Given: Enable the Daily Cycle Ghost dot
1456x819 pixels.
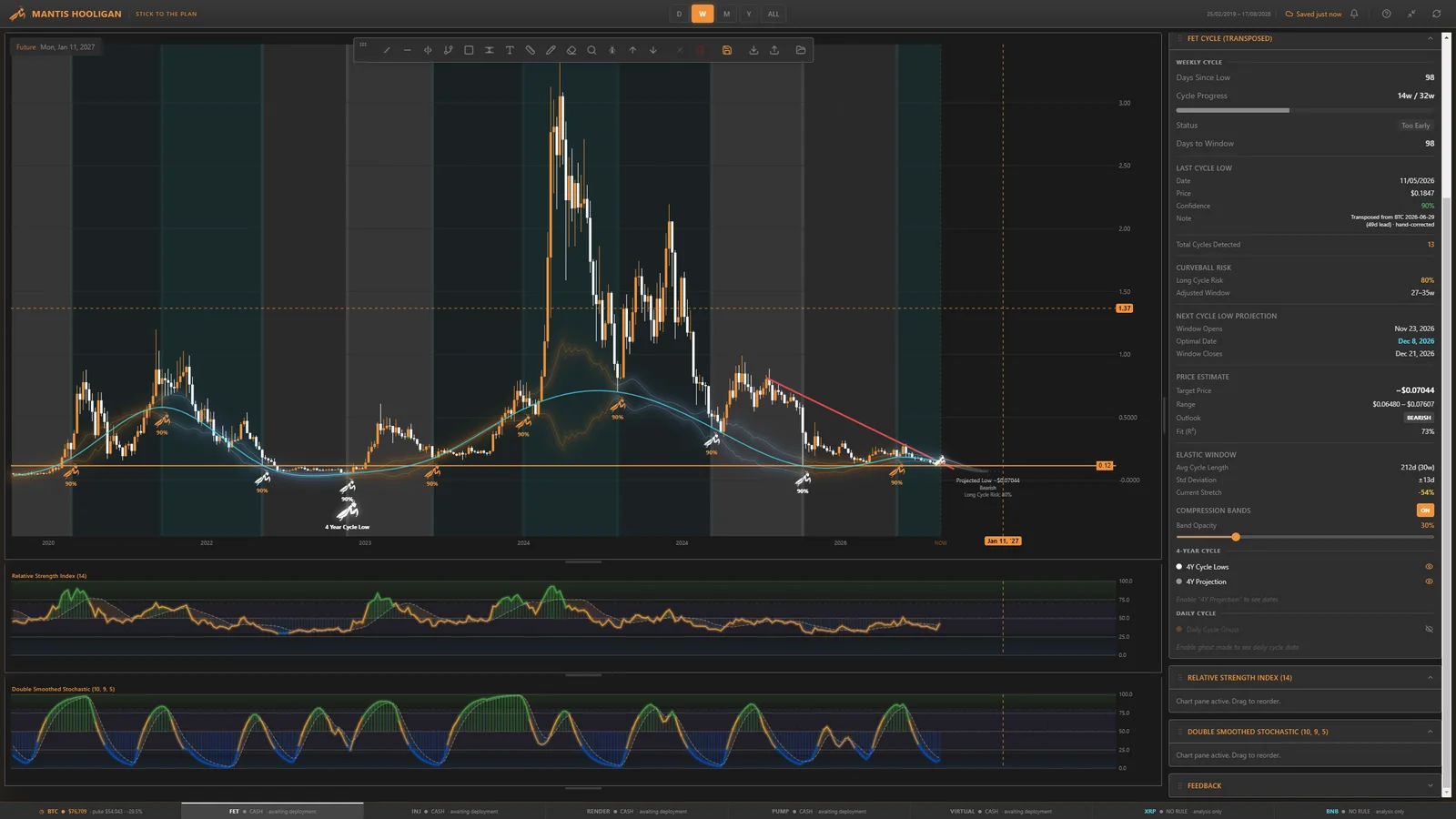Looking at the screenshot, I should [1179, 630].
